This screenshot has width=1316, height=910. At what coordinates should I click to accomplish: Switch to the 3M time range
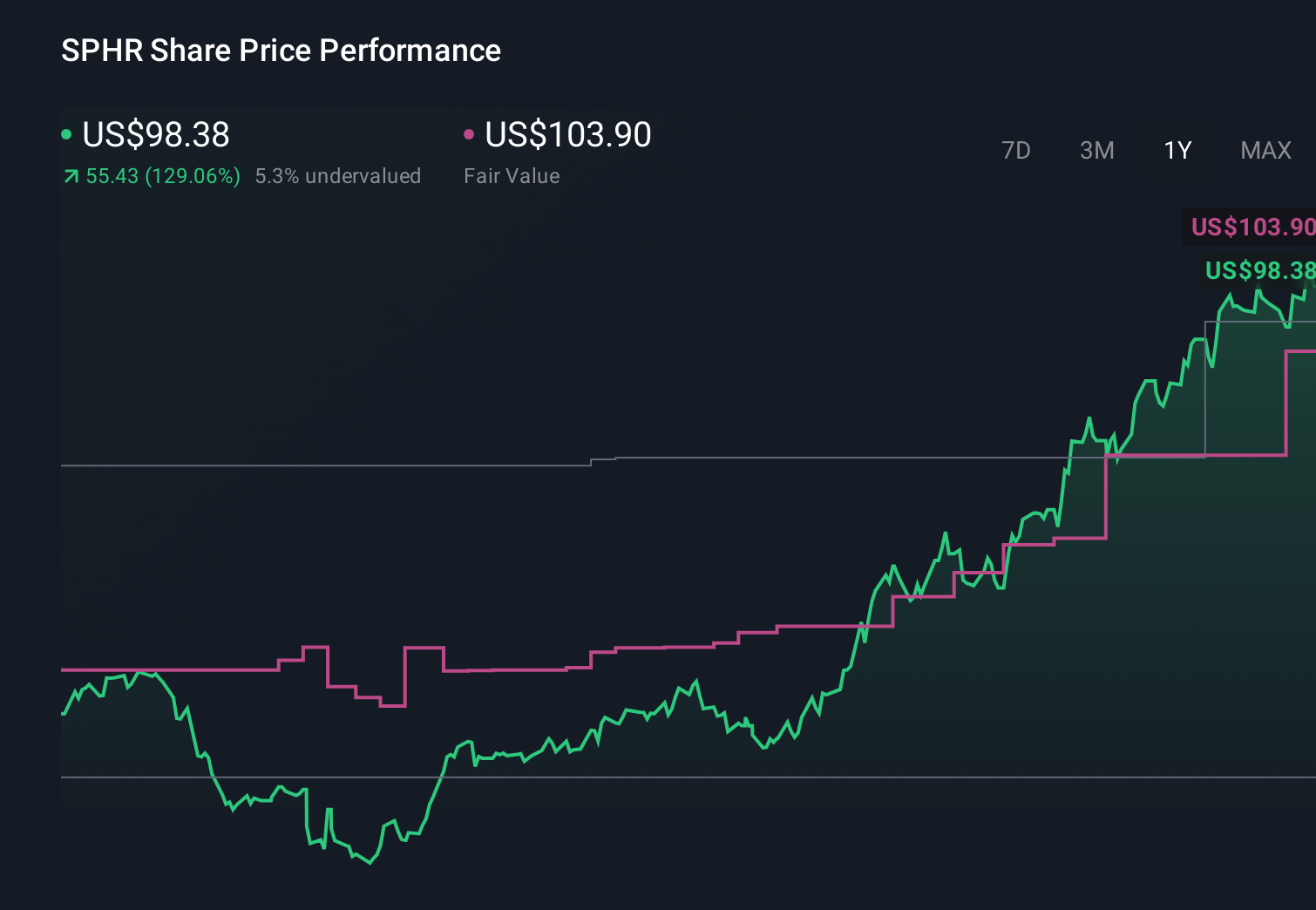pyautogui.click(x=1096, y=150)
